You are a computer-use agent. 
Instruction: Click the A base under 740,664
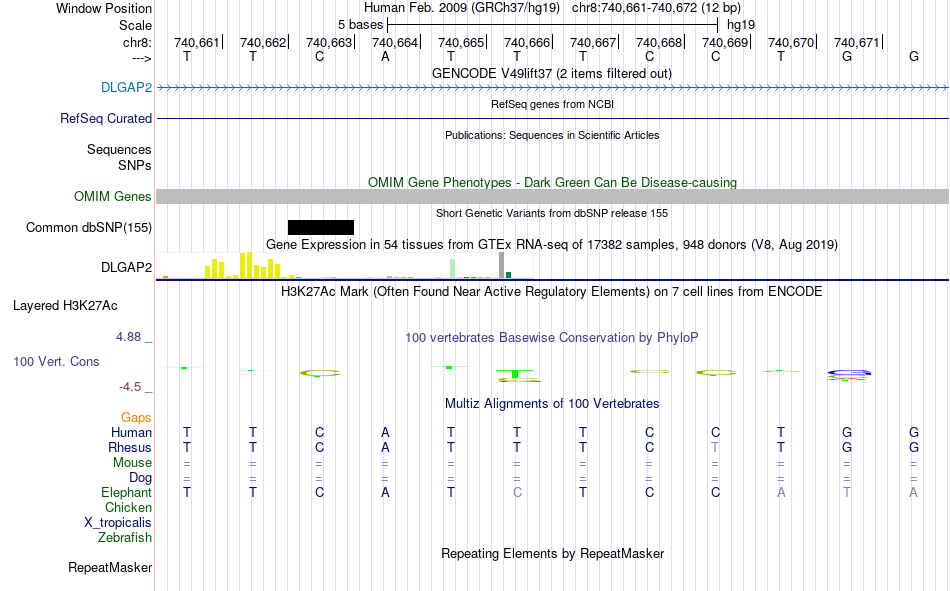click(385, 56)
